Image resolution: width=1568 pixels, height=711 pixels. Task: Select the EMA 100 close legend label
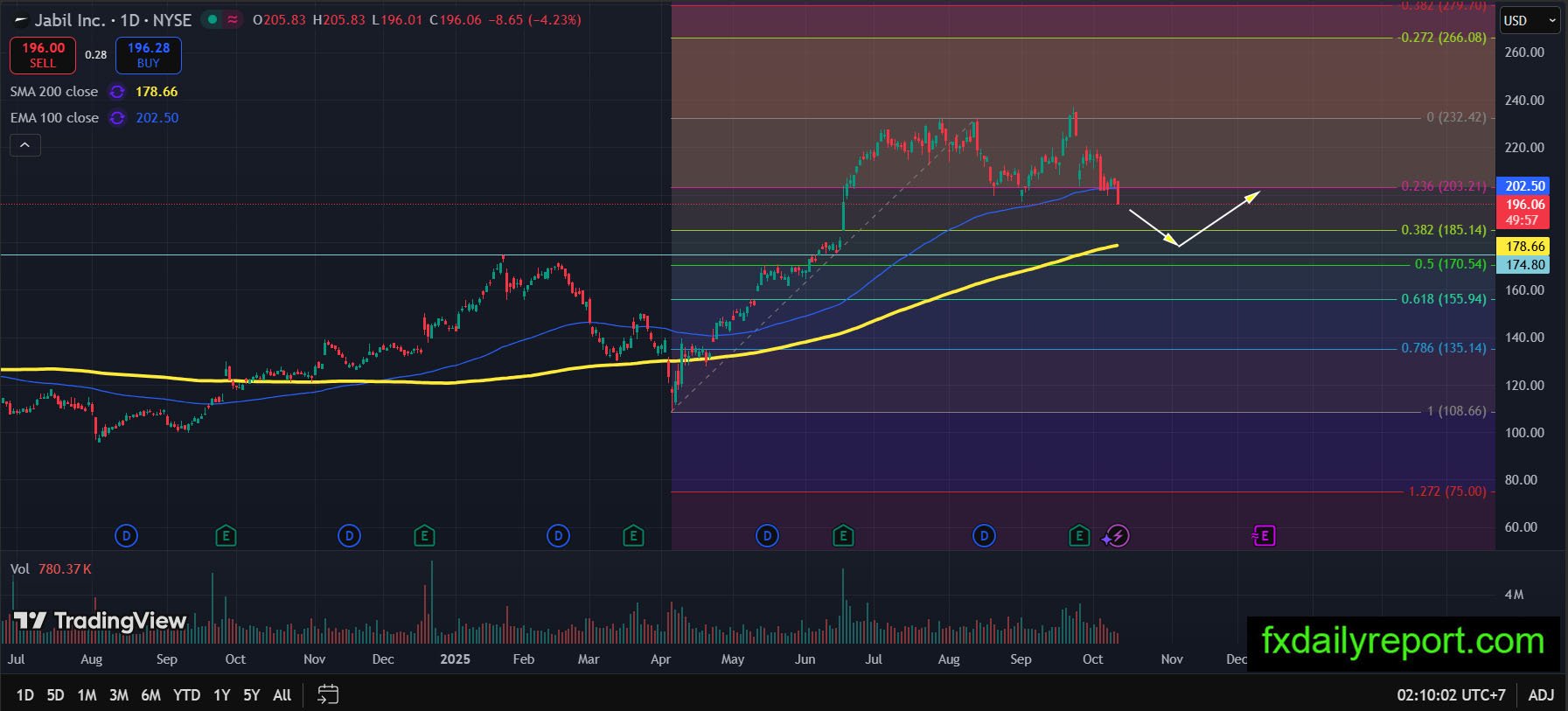(x=54, y=118)
